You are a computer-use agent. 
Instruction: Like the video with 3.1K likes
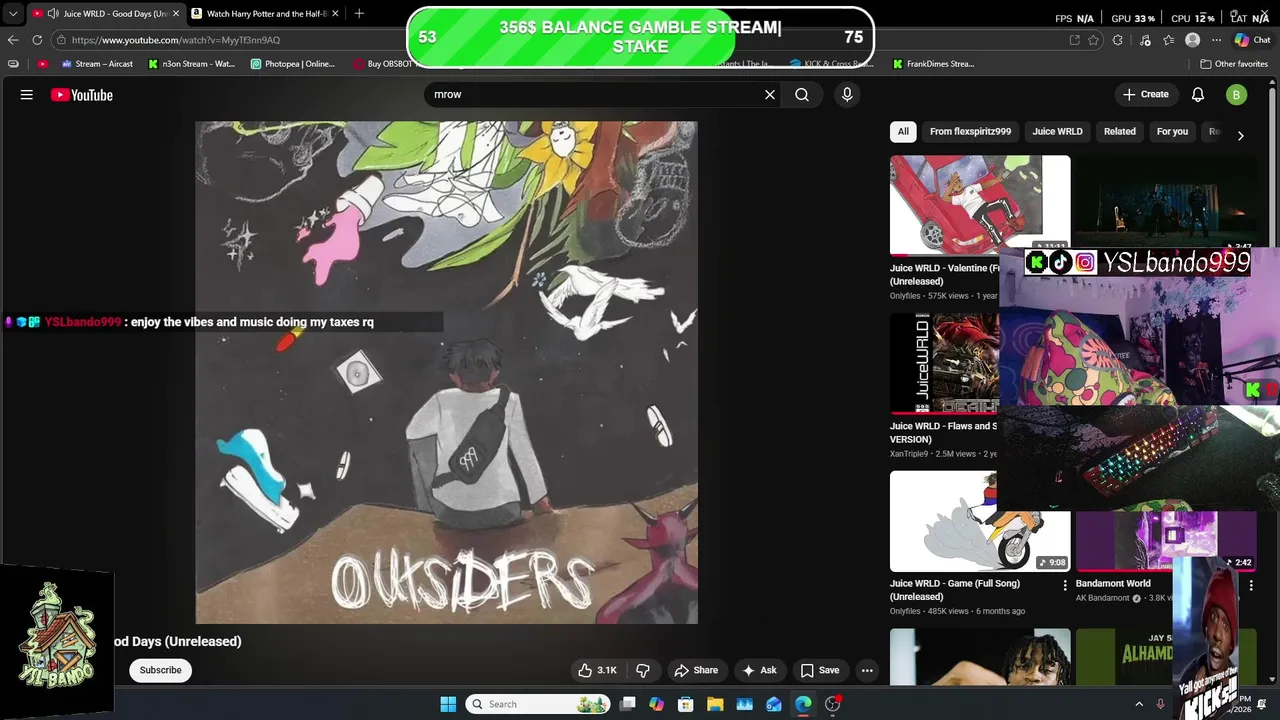(x=597, y=670)
